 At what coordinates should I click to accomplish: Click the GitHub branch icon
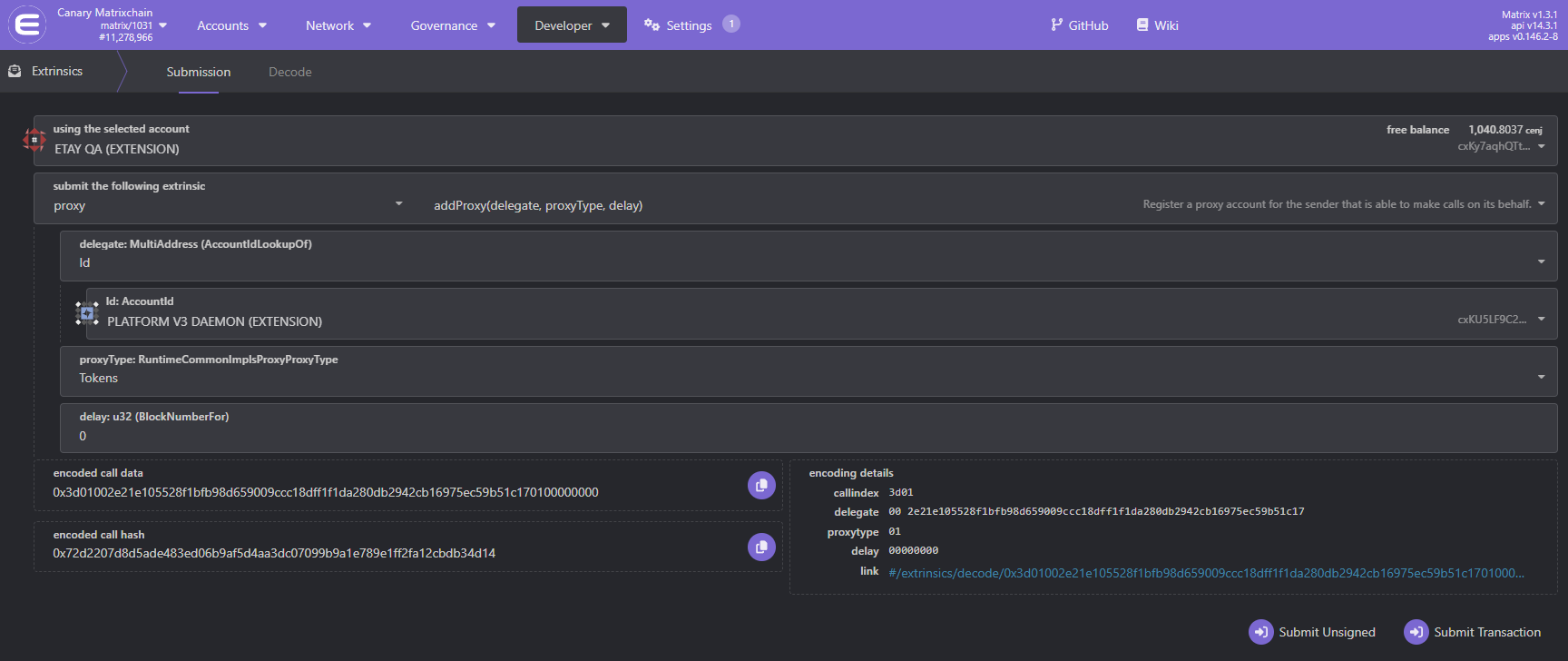1056,25
